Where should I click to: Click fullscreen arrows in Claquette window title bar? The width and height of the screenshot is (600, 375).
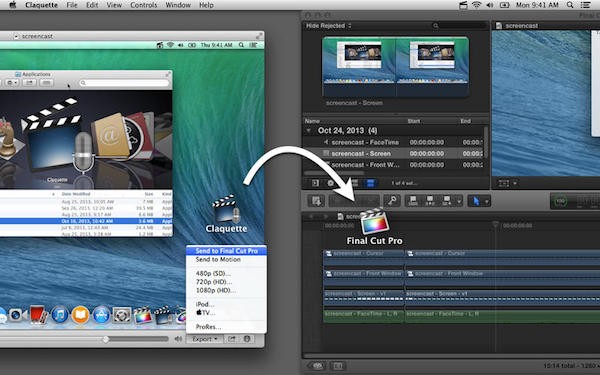tap(259, 36)
